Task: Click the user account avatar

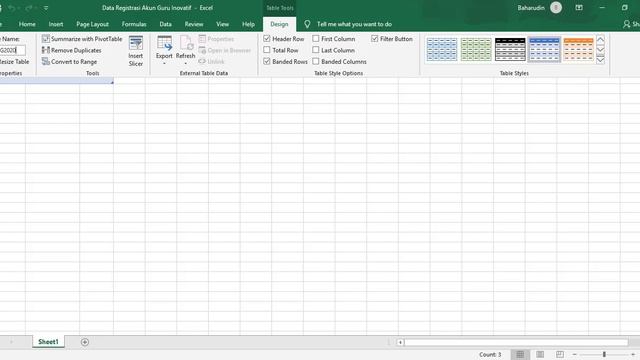Action: tap(556, 8)
